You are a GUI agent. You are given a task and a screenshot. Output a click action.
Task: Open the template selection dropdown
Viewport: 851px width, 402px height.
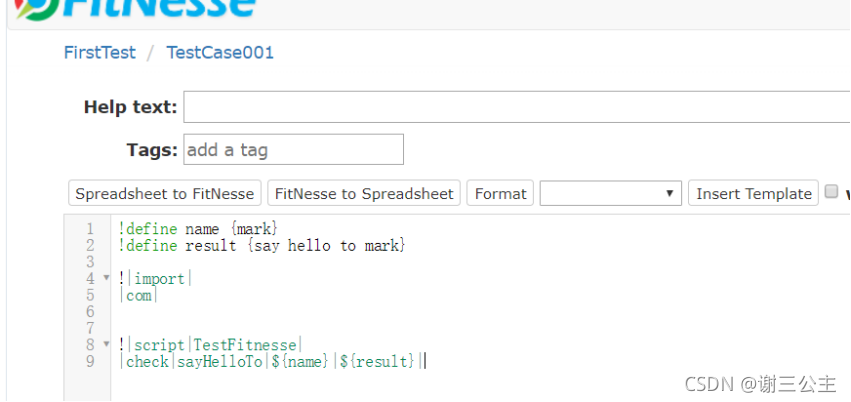611,194
